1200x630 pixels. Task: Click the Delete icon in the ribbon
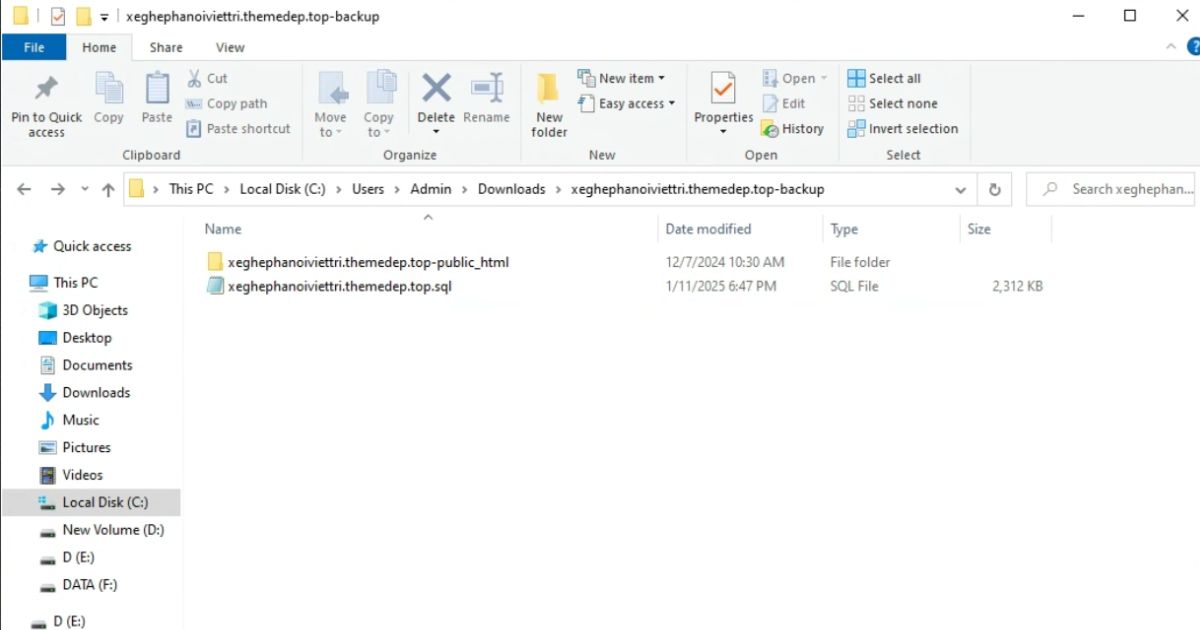(x=436, y=90)
